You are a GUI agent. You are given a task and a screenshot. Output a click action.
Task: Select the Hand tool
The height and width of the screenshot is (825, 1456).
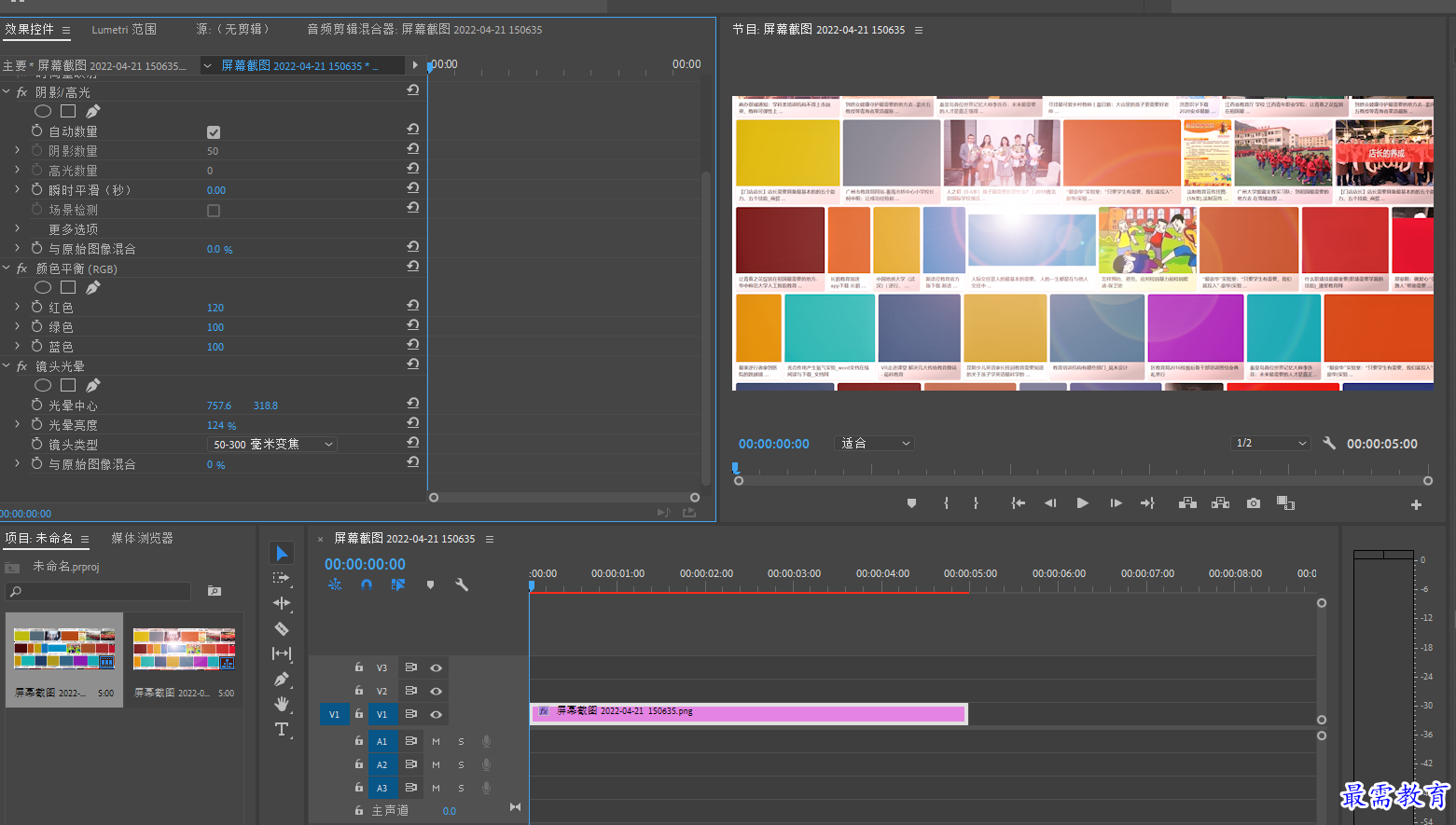[x=282, y=704]
